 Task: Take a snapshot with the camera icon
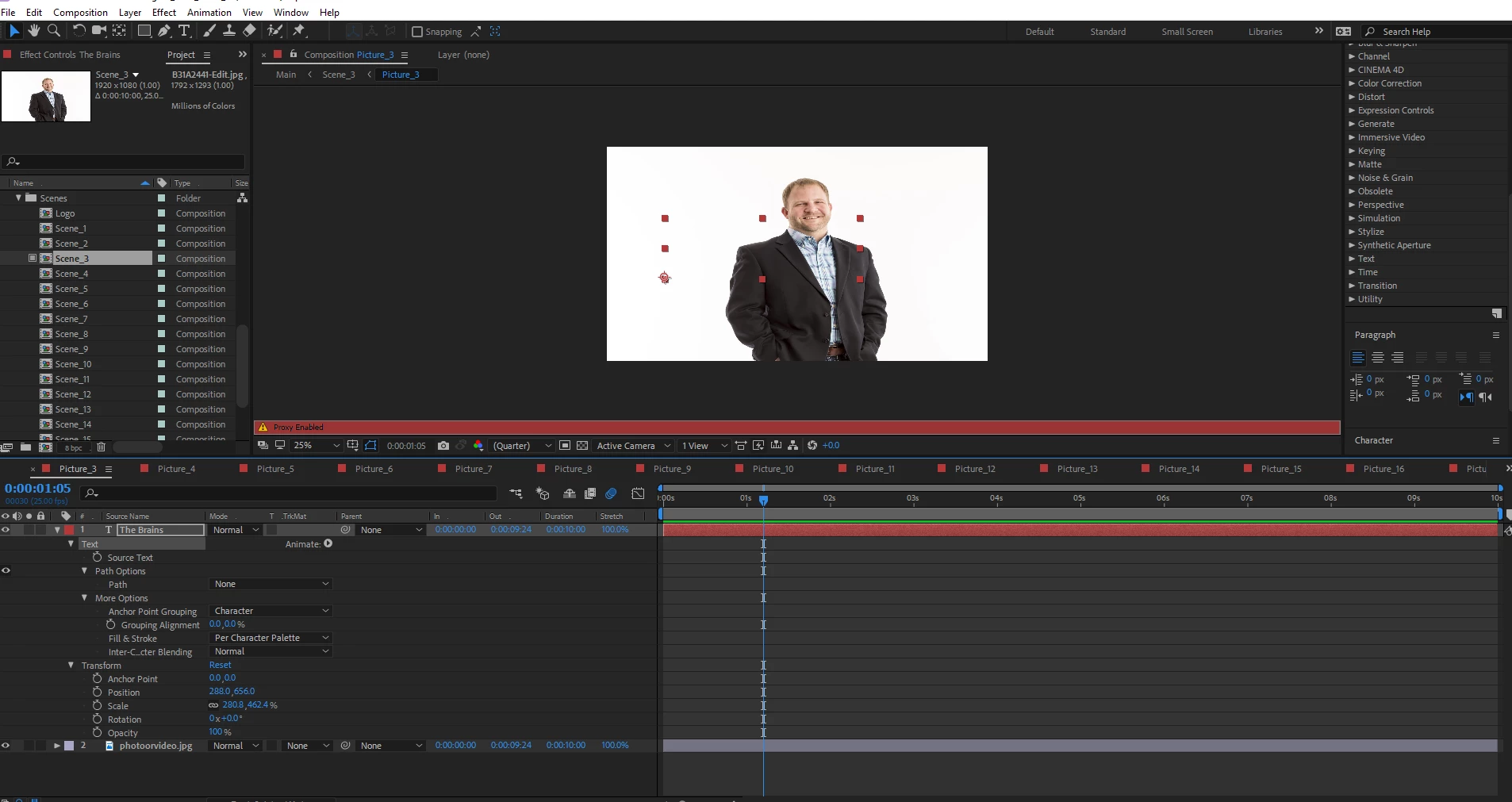tap(443, 446)
